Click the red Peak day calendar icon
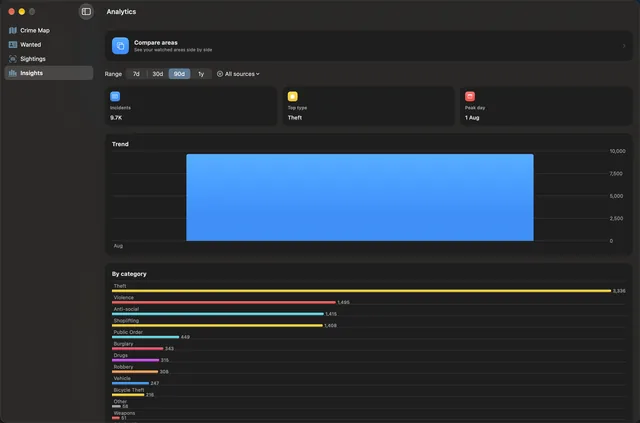This screenshot has width=640, height=423. 470,96
